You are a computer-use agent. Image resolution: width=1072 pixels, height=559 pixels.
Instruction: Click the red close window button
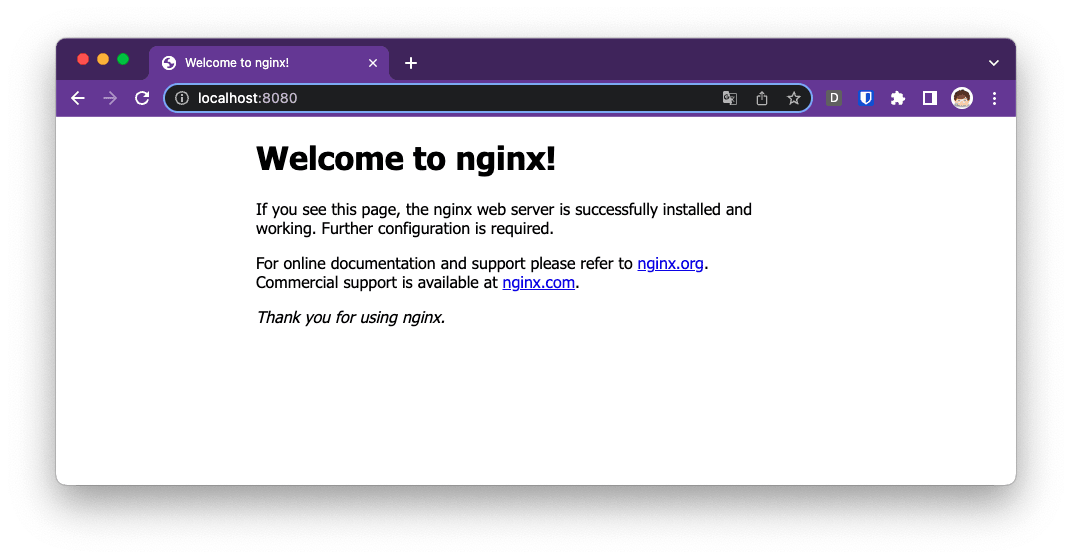tap(83, 59)
